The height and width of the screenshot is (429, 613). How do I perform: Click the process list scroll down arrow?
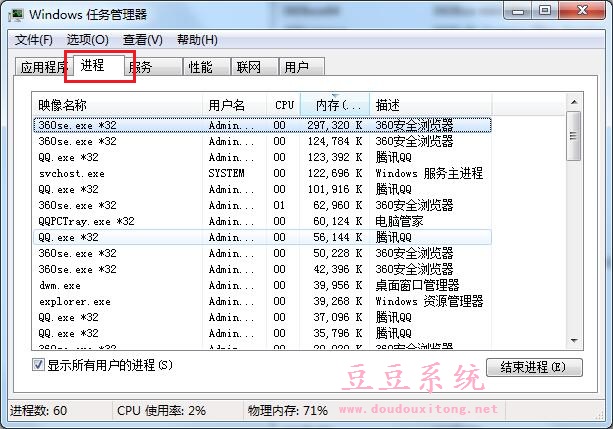click(574, 341)
